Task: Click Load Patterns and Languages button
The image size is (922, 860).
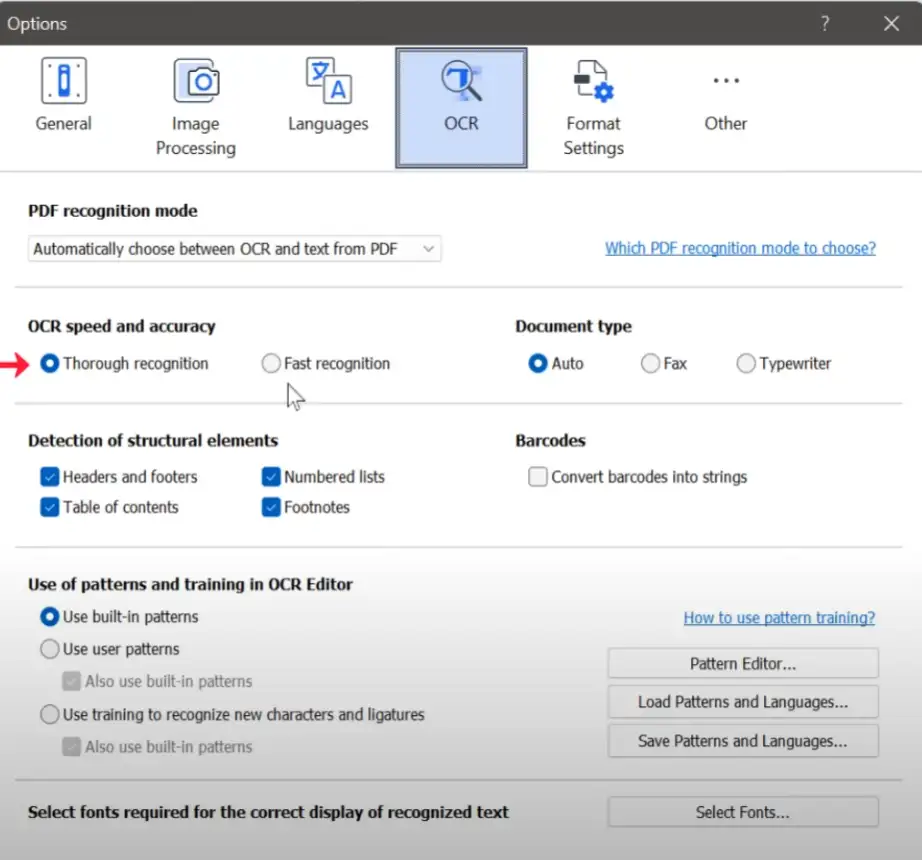Action: (x=743, y=702)
